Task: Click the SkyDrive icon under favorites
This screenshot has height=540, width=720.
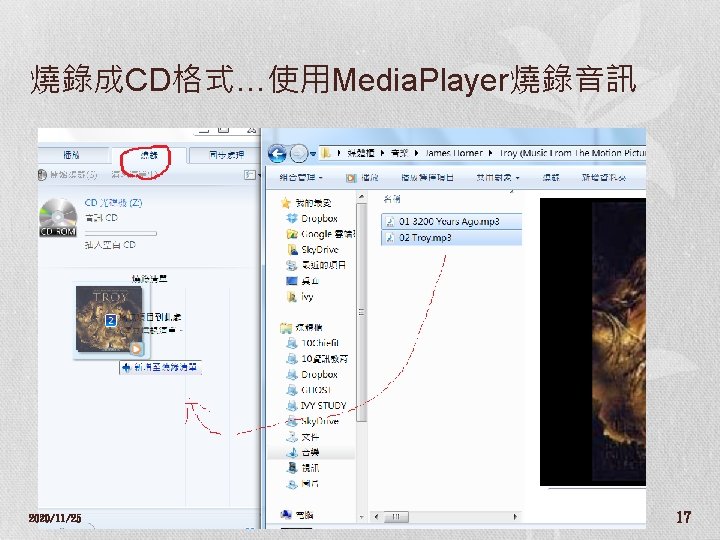Action: coord(292,250)
